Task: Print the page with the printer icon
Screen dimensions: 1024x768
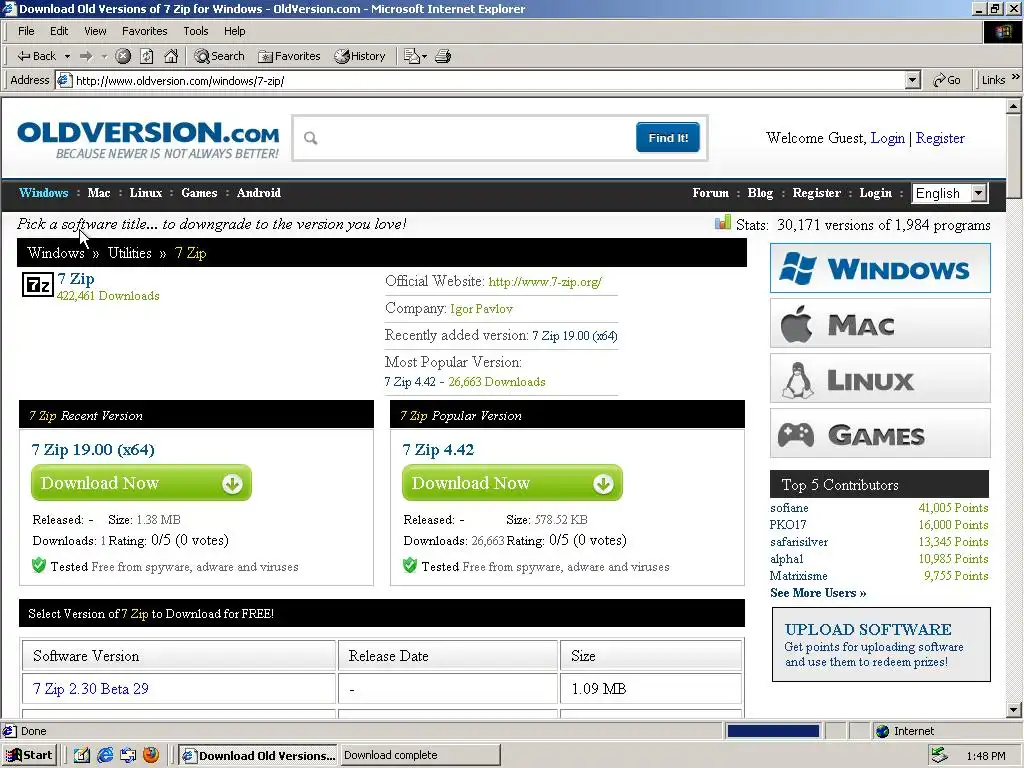Action: pyautogui.click(x=443, y=56)
